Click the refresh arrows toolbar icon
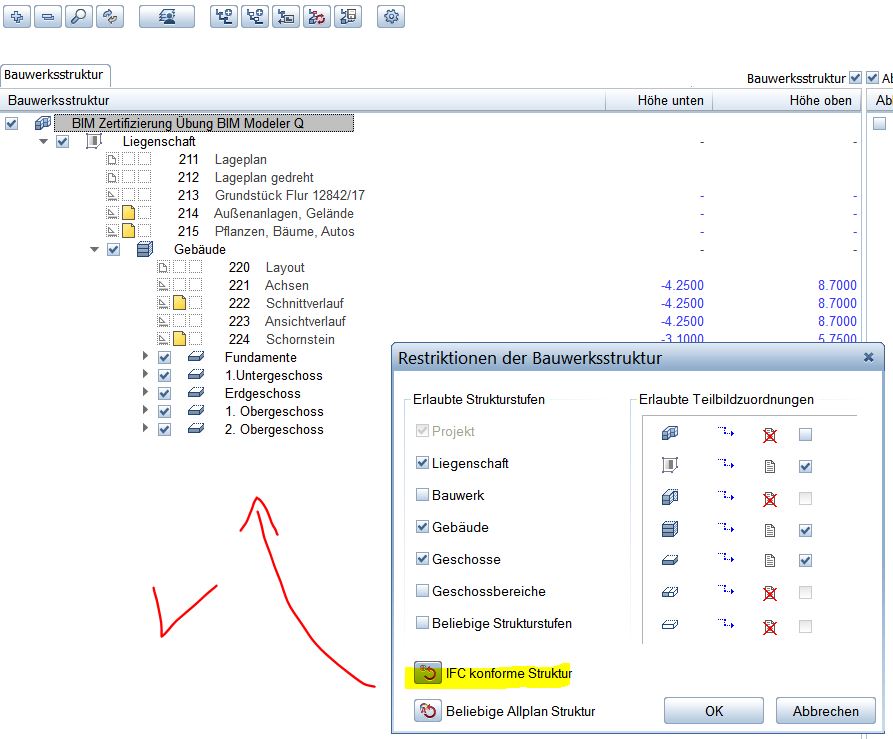This screenshot has width=893, height=739. 109,16
